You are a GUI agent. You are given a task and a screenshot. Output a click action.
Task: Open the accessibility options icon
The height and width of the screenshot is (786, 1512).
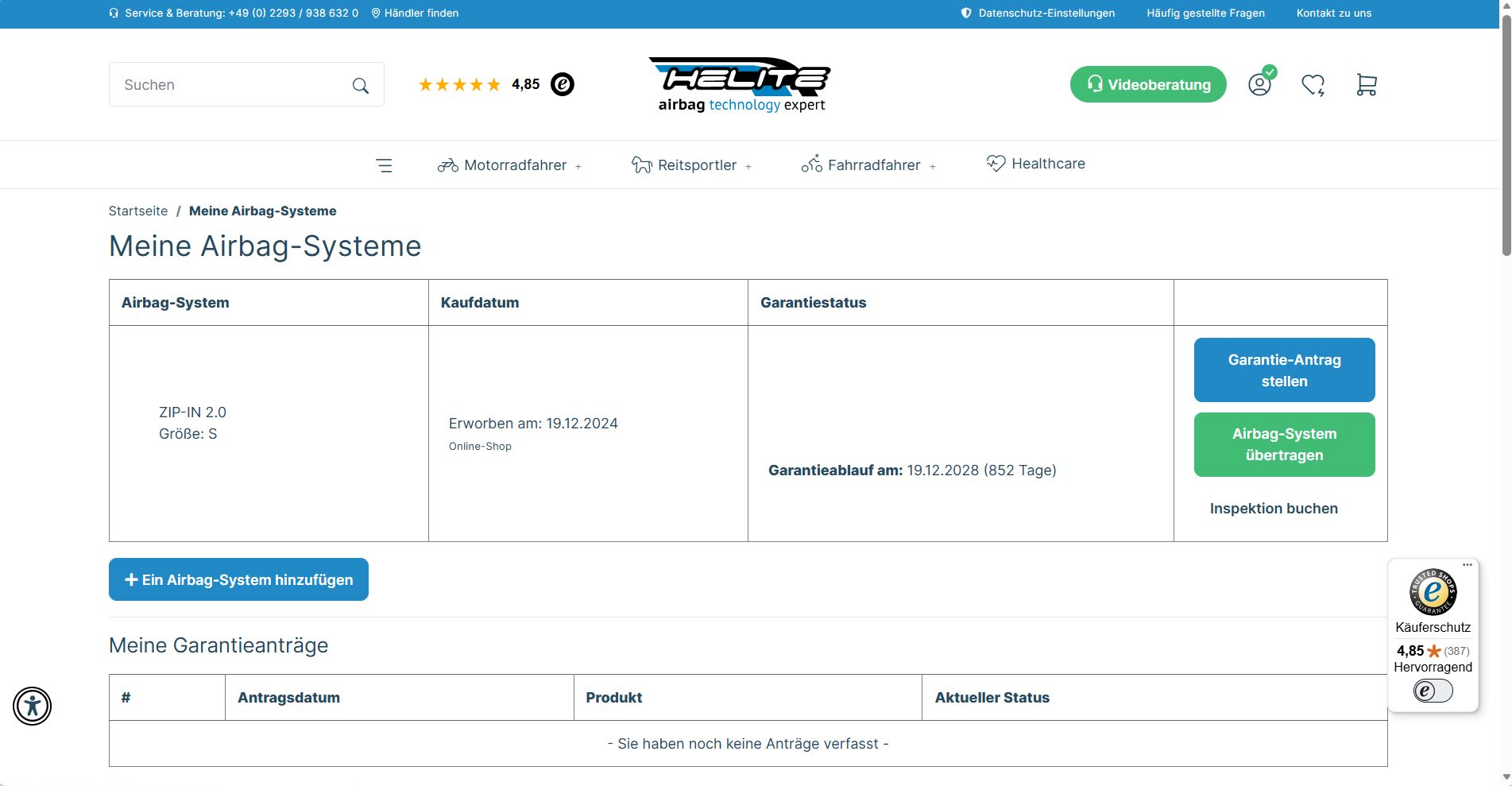(33, 706)
